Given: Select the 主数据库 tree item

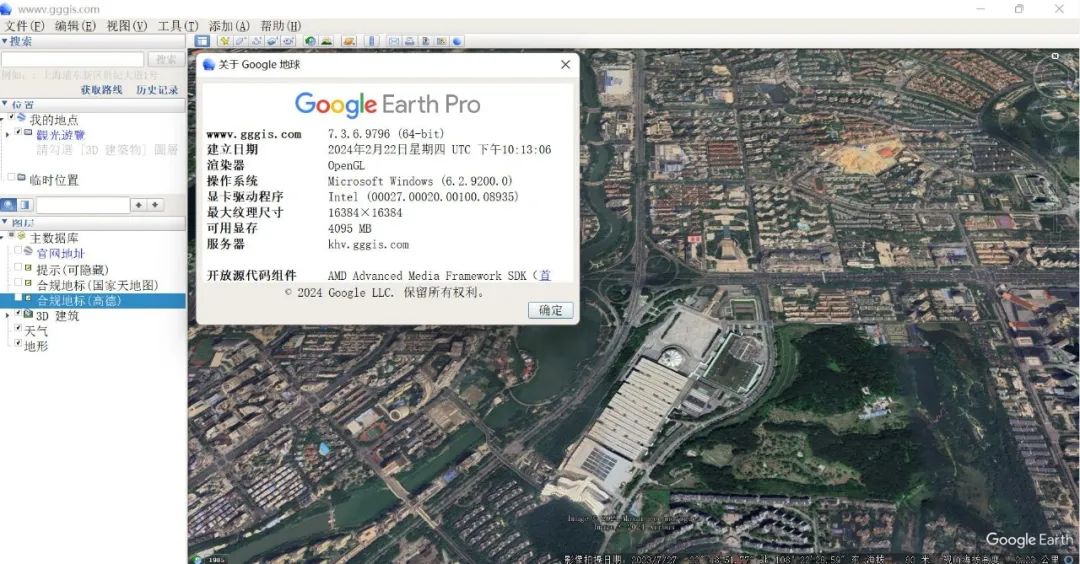Looking at the screenshot, I should 54,238.
